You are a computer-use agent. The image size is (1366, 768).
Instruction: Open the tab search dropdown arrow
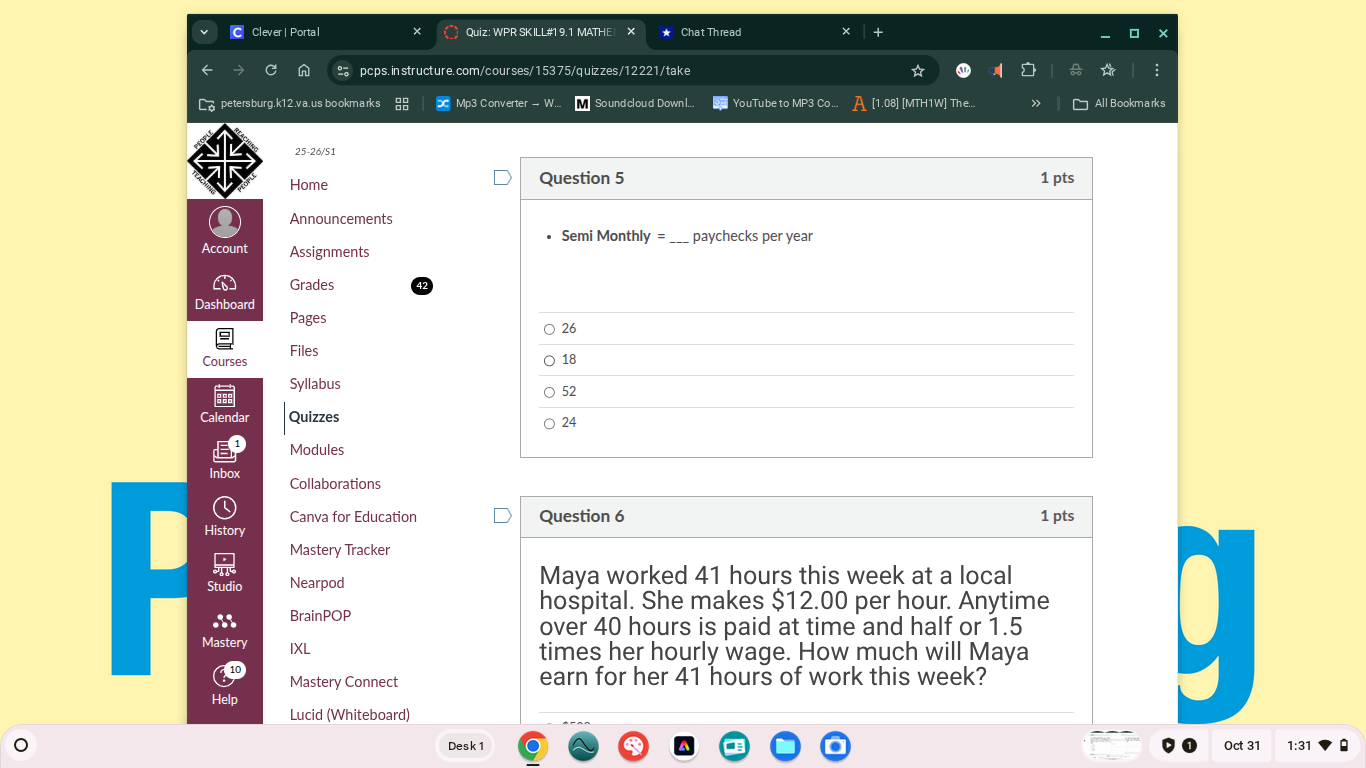click(x=204, y=32)
